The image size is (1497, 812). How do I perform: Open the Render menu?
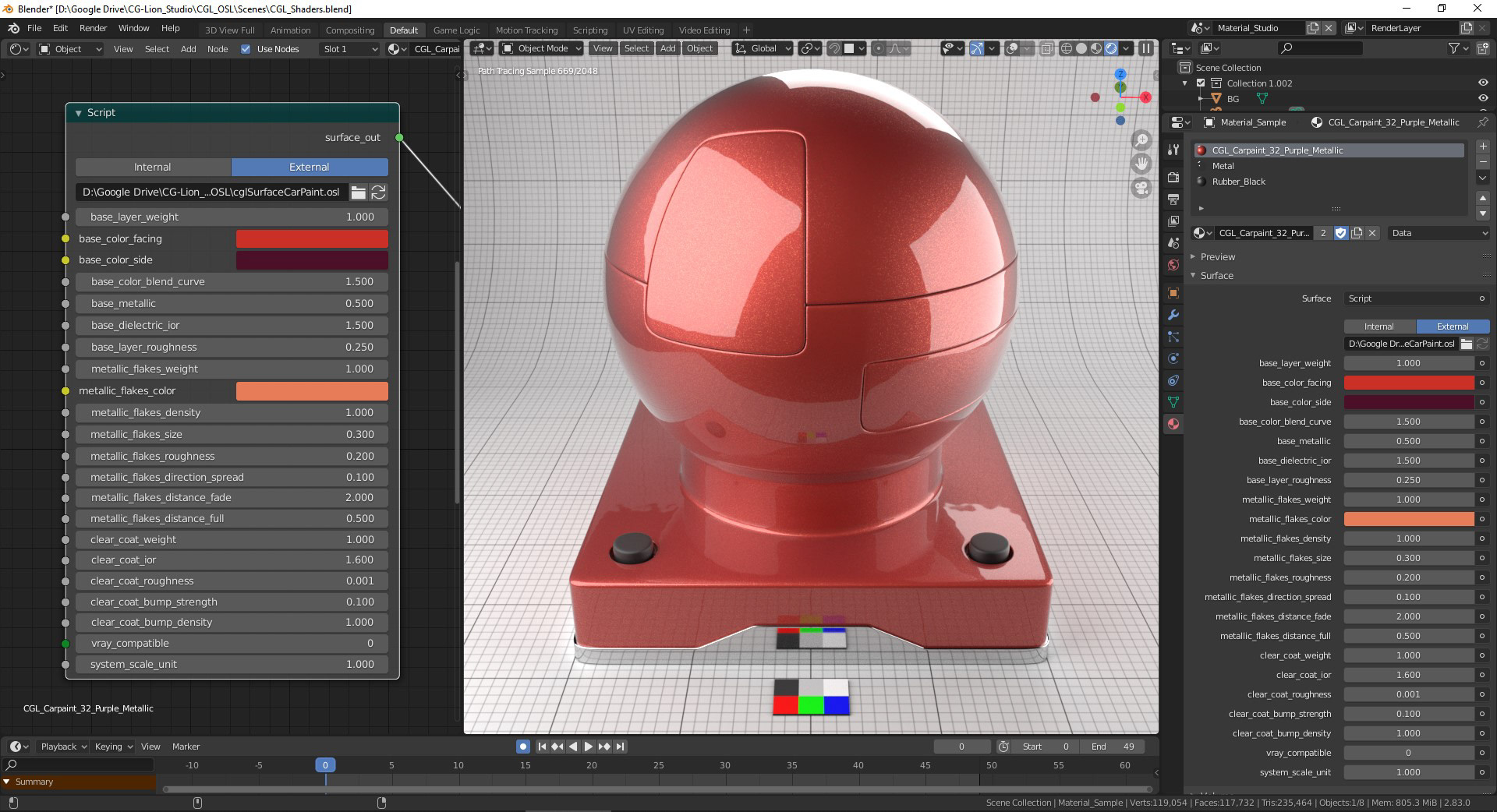point(94,28)
